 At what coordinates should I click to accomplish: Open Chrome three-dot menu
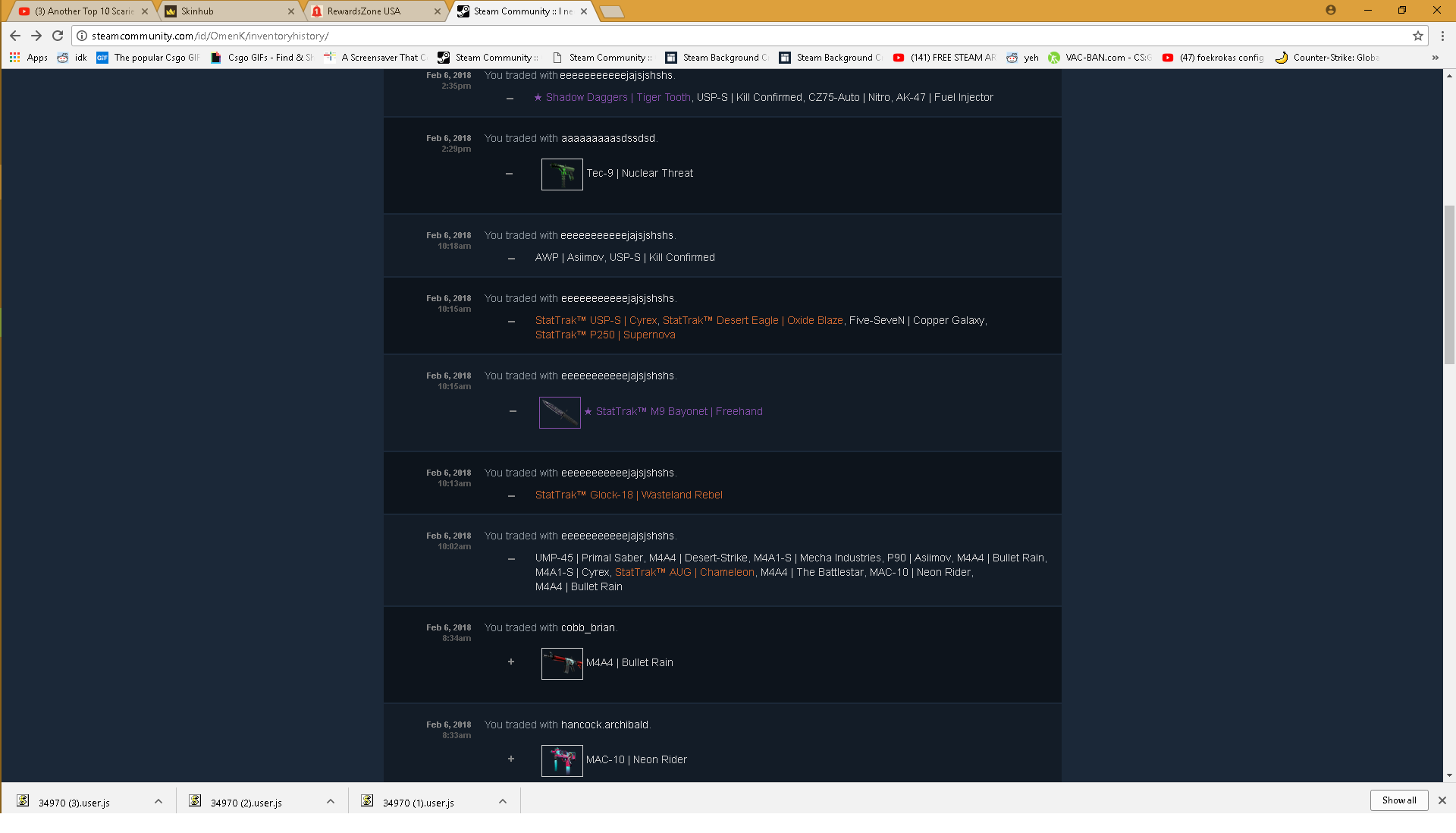1442,36
